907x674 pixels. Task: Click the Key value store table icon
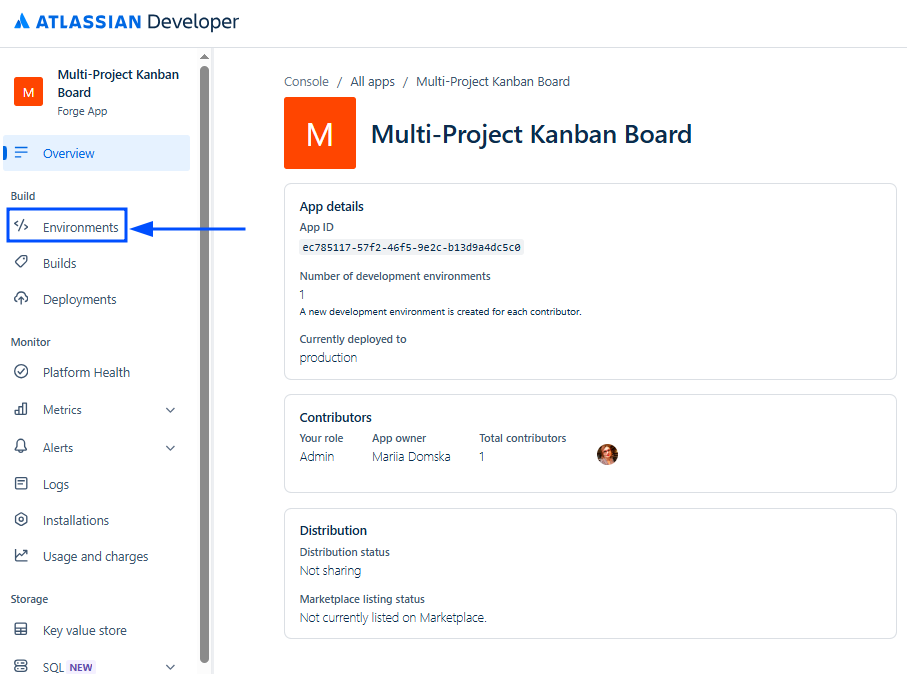[x=21, y=630]
